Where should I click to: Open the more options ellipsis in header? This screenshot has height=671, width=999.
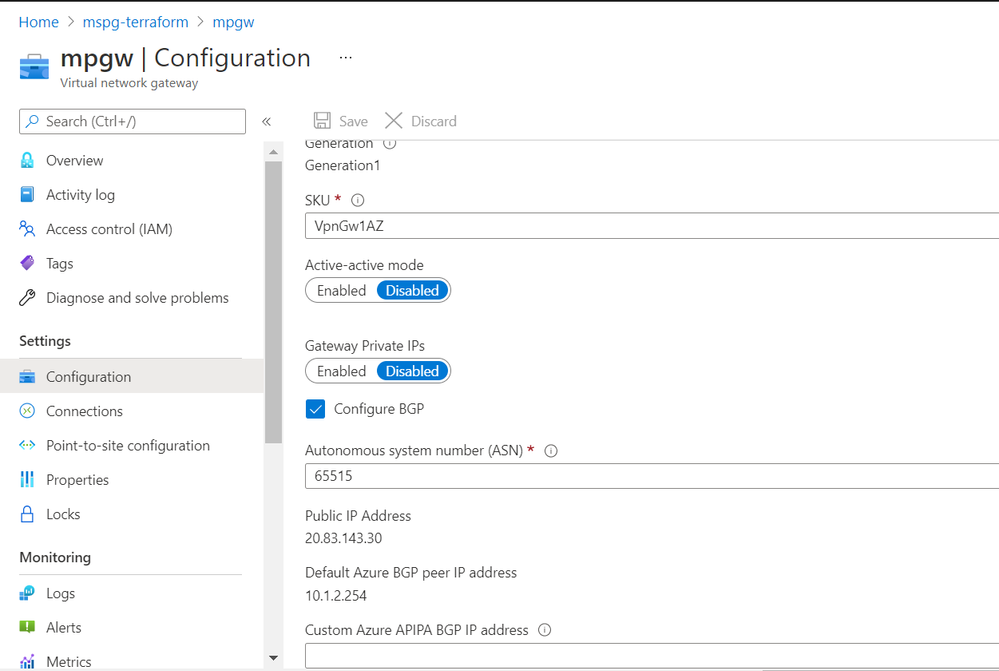pyautogui.click(x=346, y=57)
